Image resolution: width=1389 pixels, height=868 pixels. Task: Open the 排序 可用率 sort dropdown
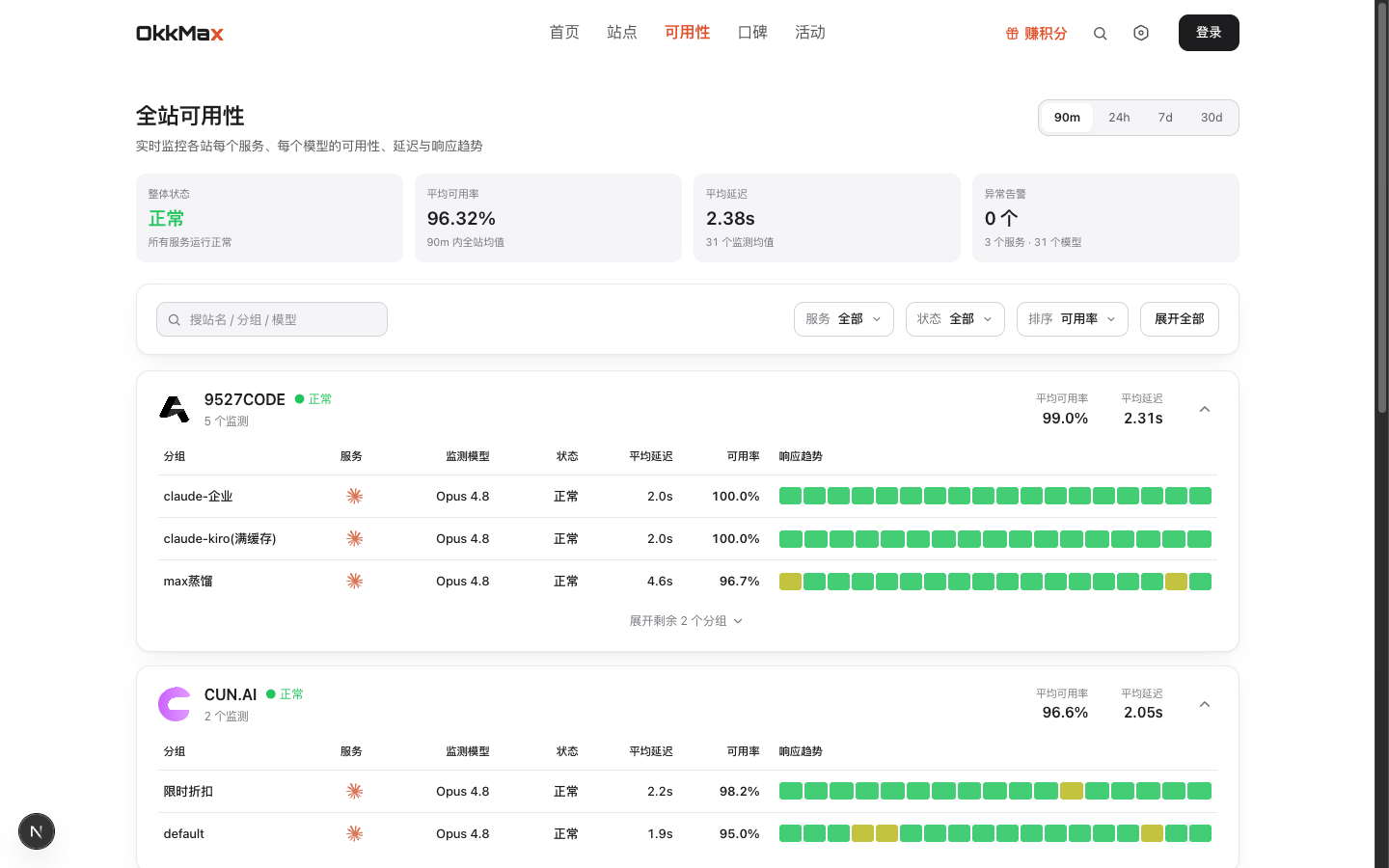(x=1073, y=319)
